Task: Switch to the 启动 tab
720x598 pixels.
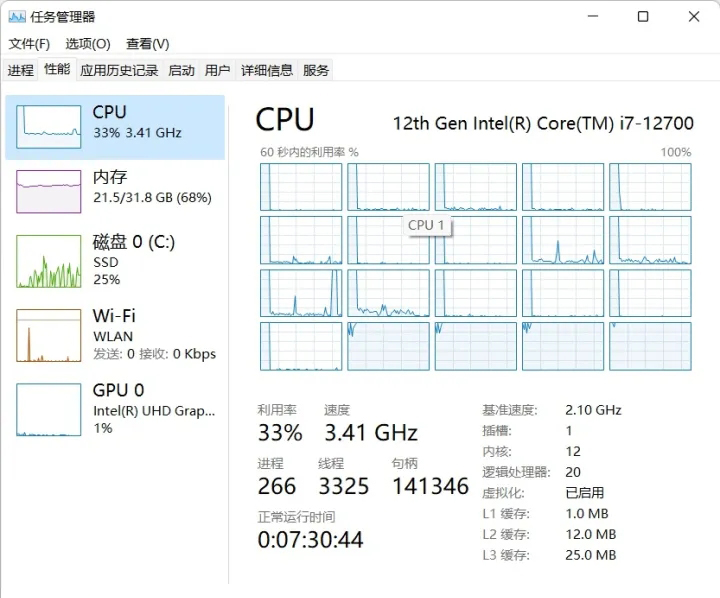Action: (x=181, y=70)
